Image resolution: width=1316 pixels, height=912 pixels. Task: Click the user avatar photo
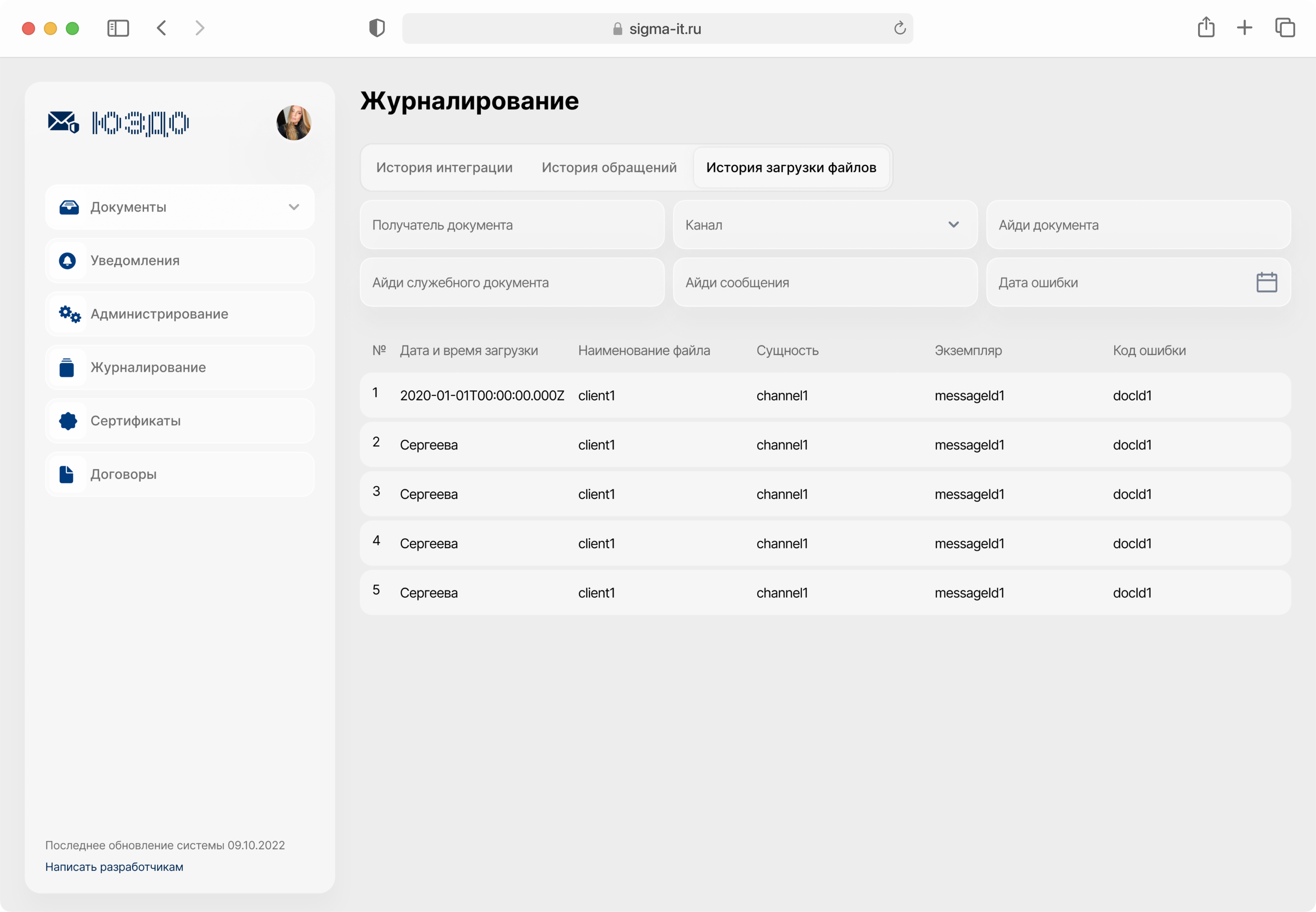coord(293,123)
